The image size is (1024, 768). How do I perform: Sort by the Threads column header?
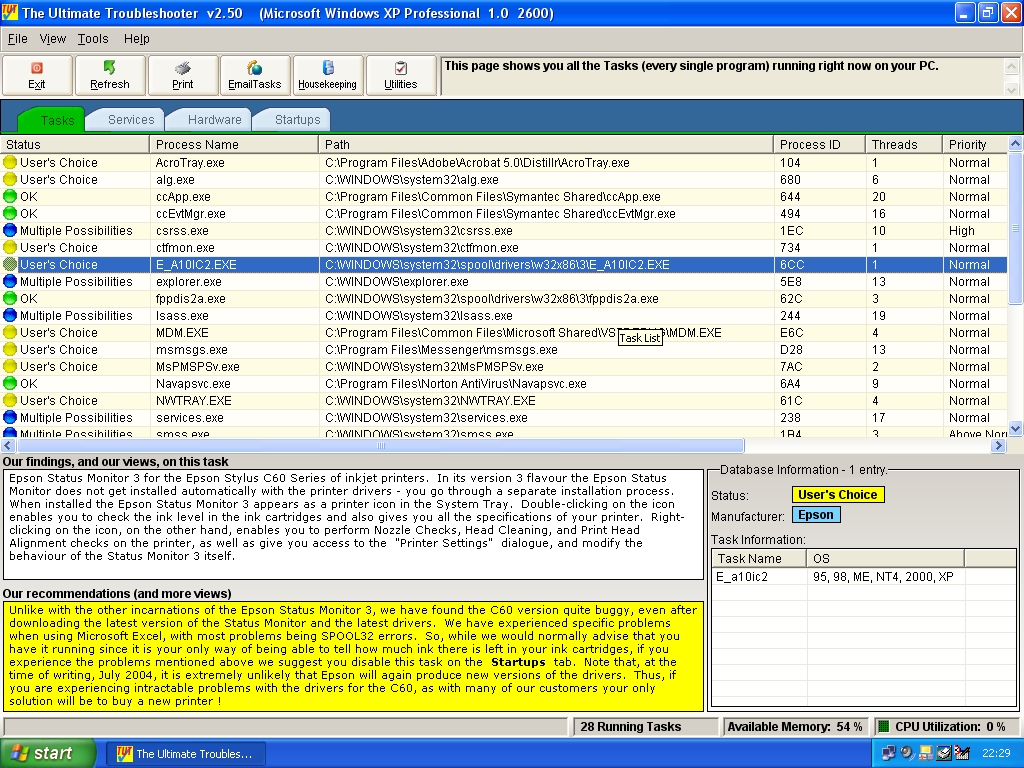[904, 144]
